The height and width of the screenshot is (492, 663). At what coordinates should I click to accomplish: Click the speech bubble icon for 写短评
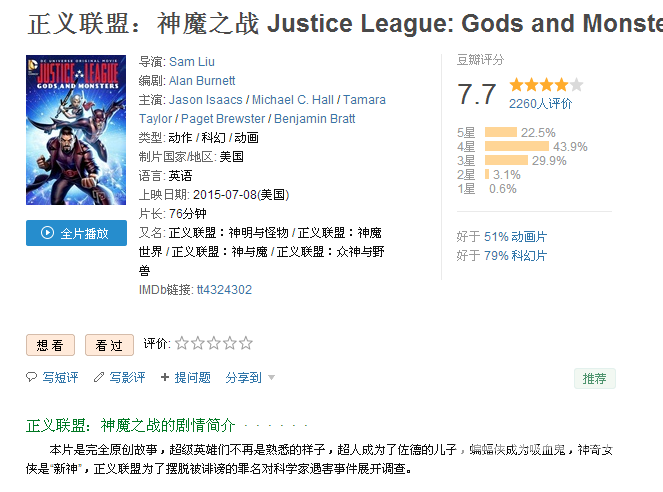coord(31,377)
